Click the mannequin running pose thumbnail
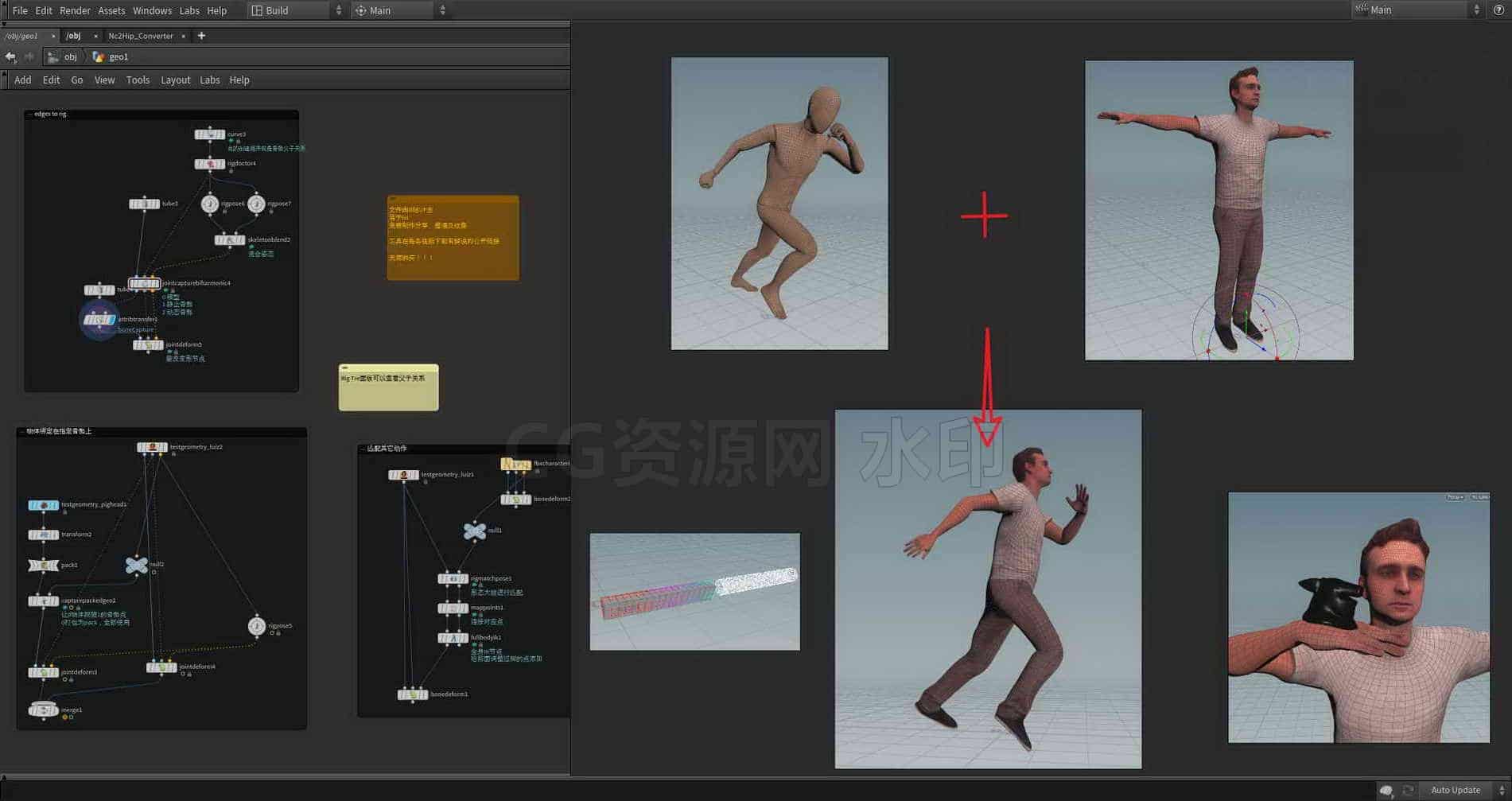The image size is (1512, 801). [779, 203]
